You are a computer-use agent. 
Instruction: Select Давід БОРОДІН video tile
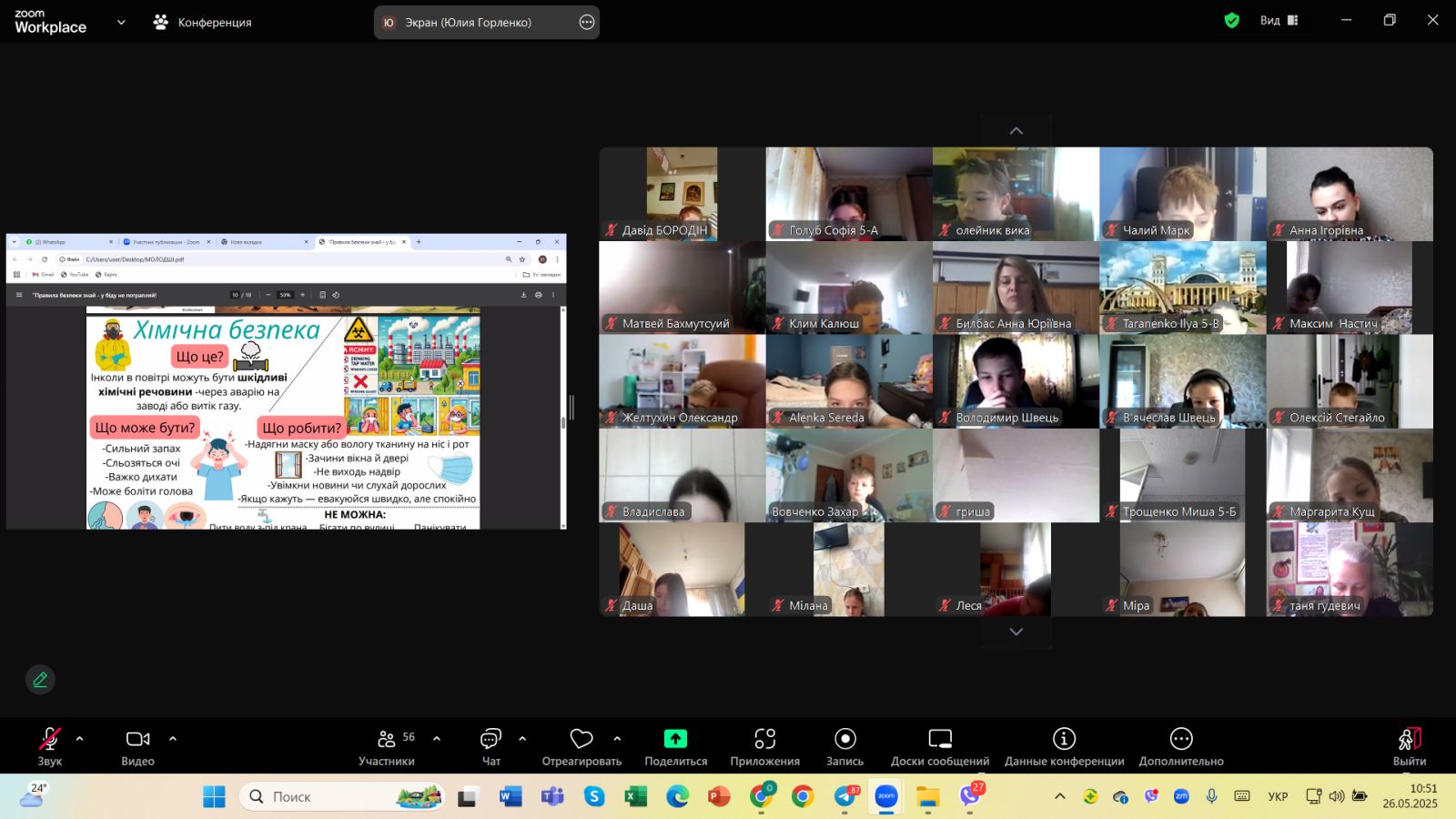pyautogui.click(x=682, y=194)
